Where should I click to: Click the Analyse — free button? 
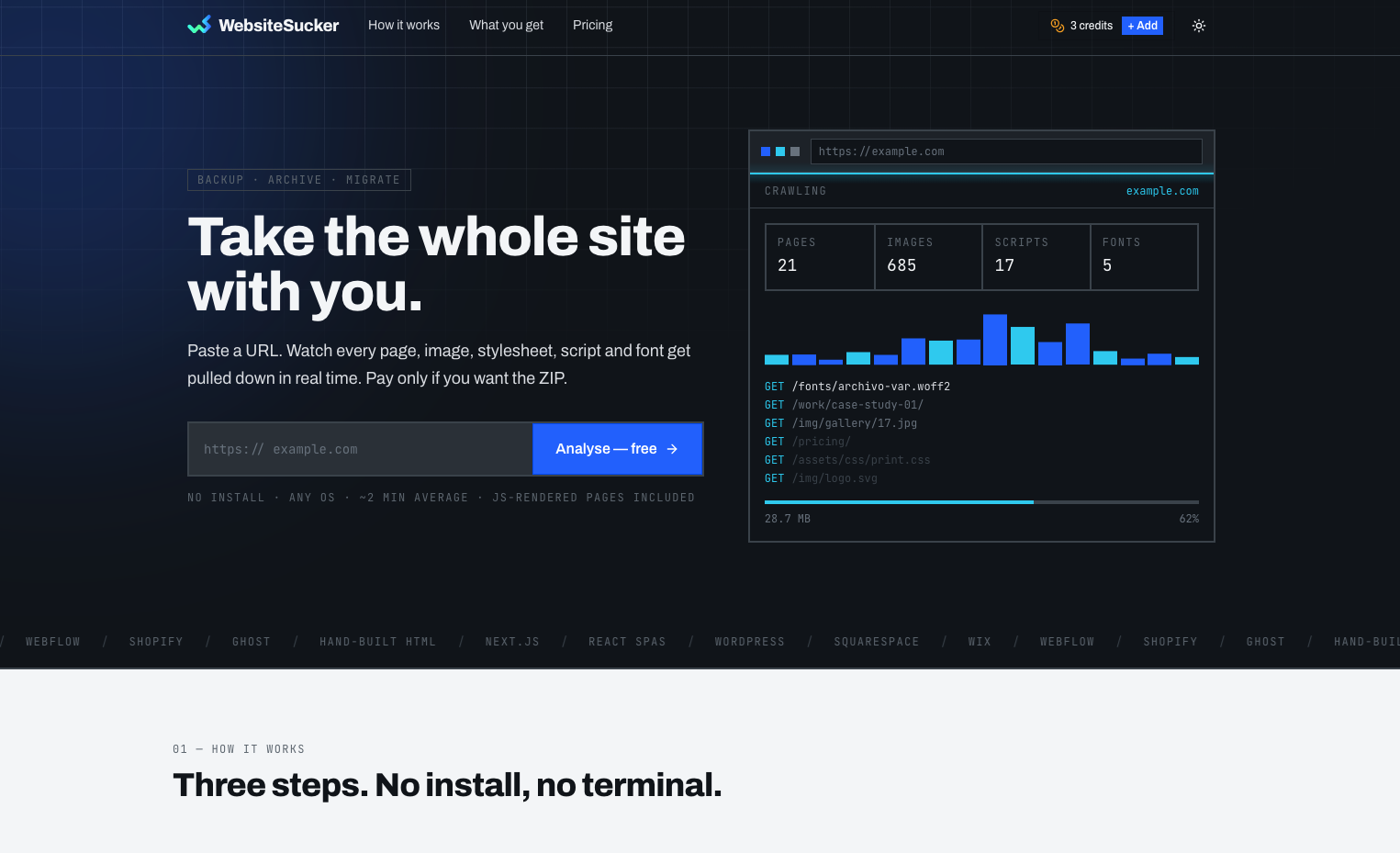(x=617, y=449)
